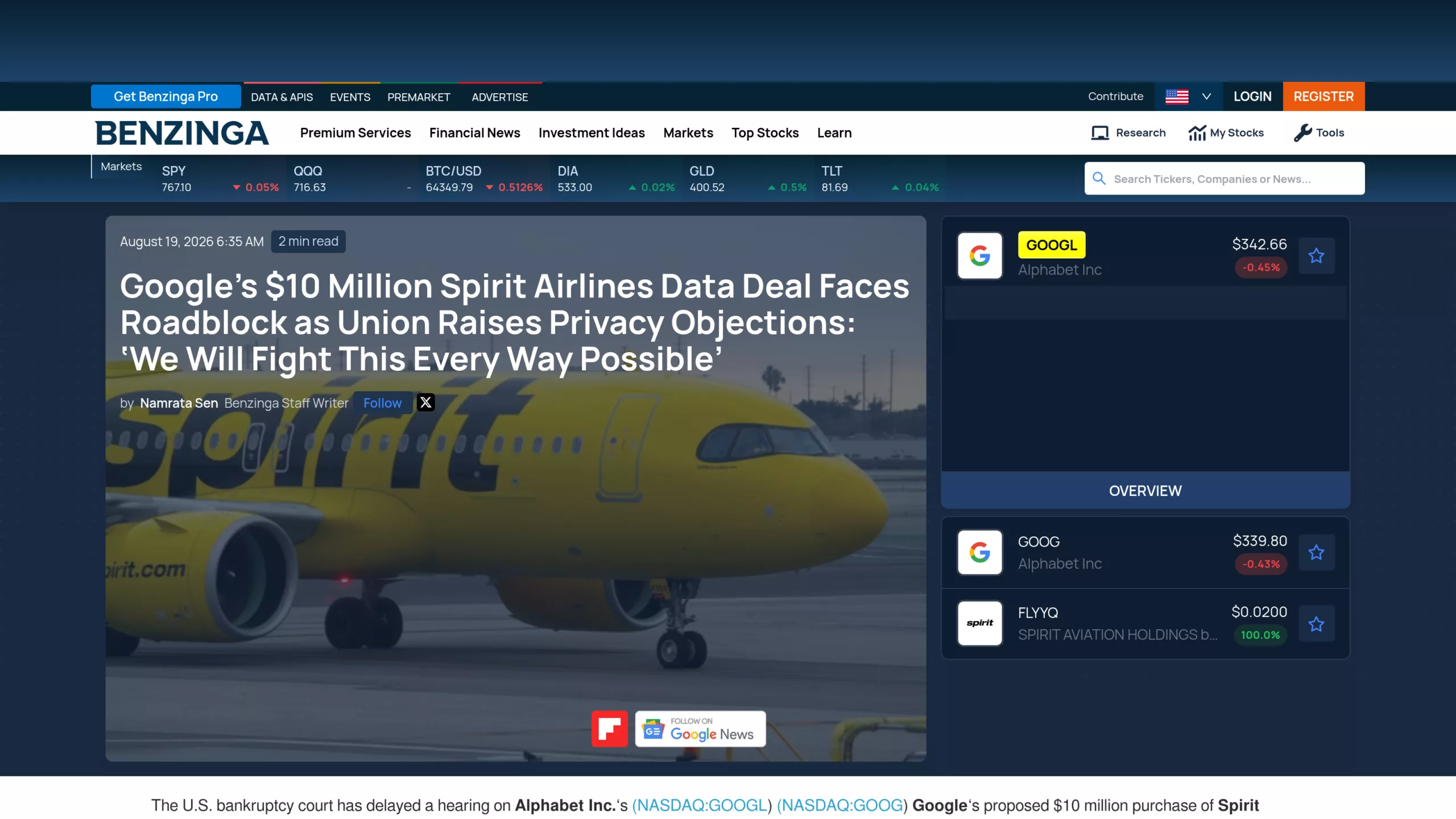Click article date August 19, 2026
The height and width of the screenshot is (819, 1456).
click(192, 242)
